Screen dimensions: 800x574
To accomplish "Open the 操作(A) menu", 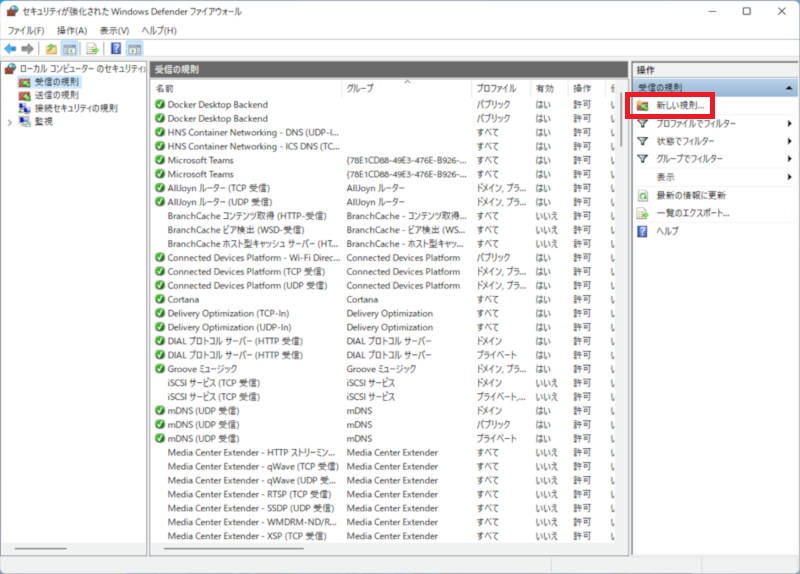I will click(72, 31).
